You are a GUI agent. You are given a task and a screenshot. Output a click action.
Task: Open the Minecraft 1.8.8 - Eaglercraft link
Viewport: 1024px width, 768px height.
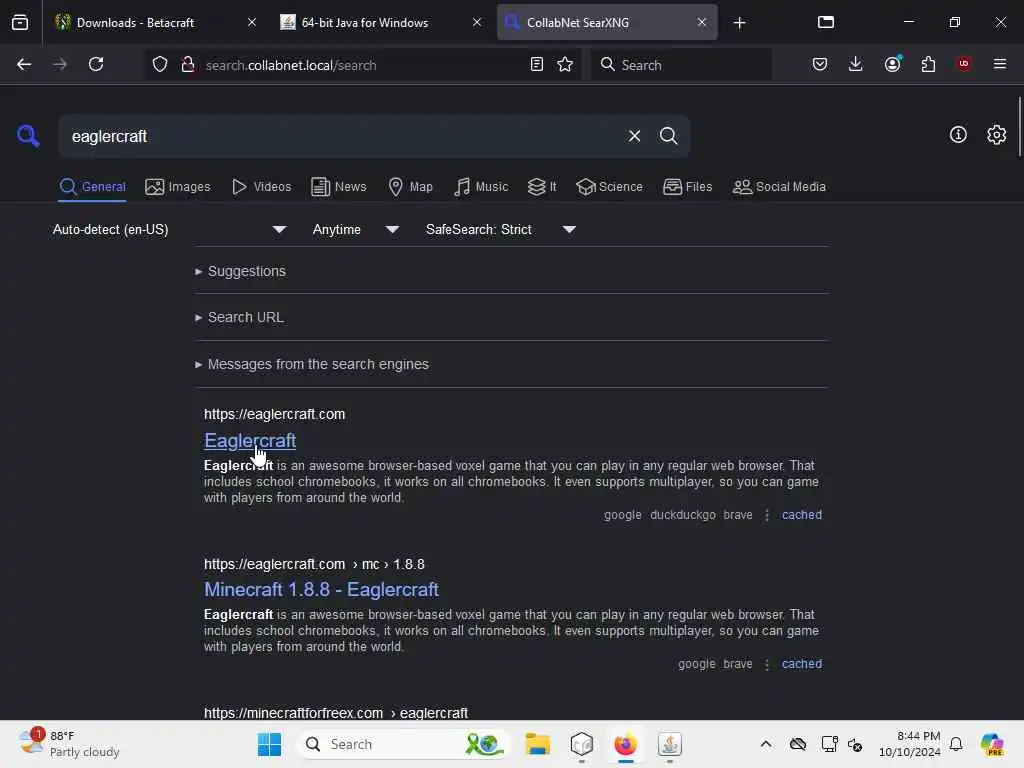click(x=321, y=590)
